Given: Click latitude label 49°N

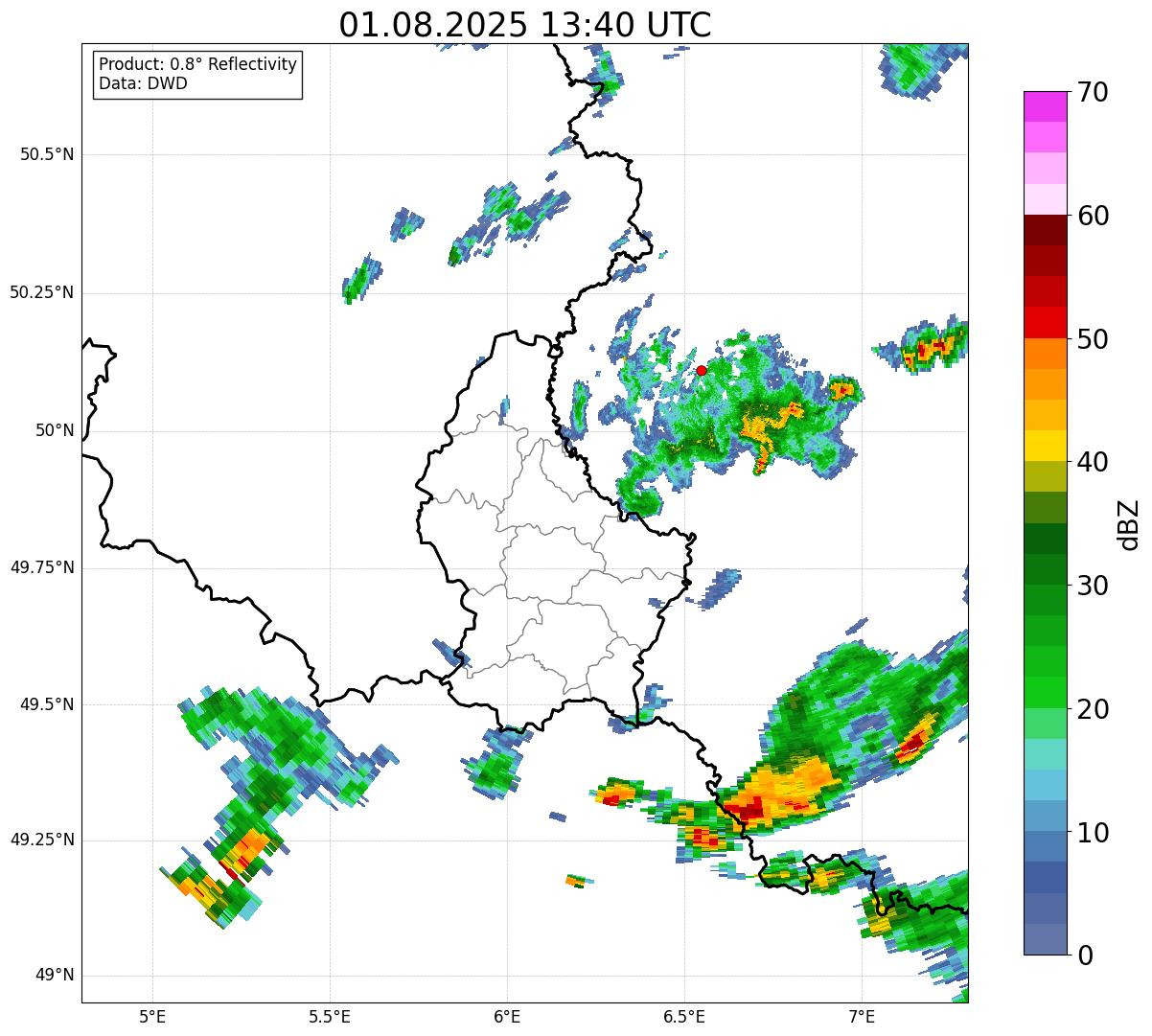Looking at the screenshot, I should tap(55, 976).
